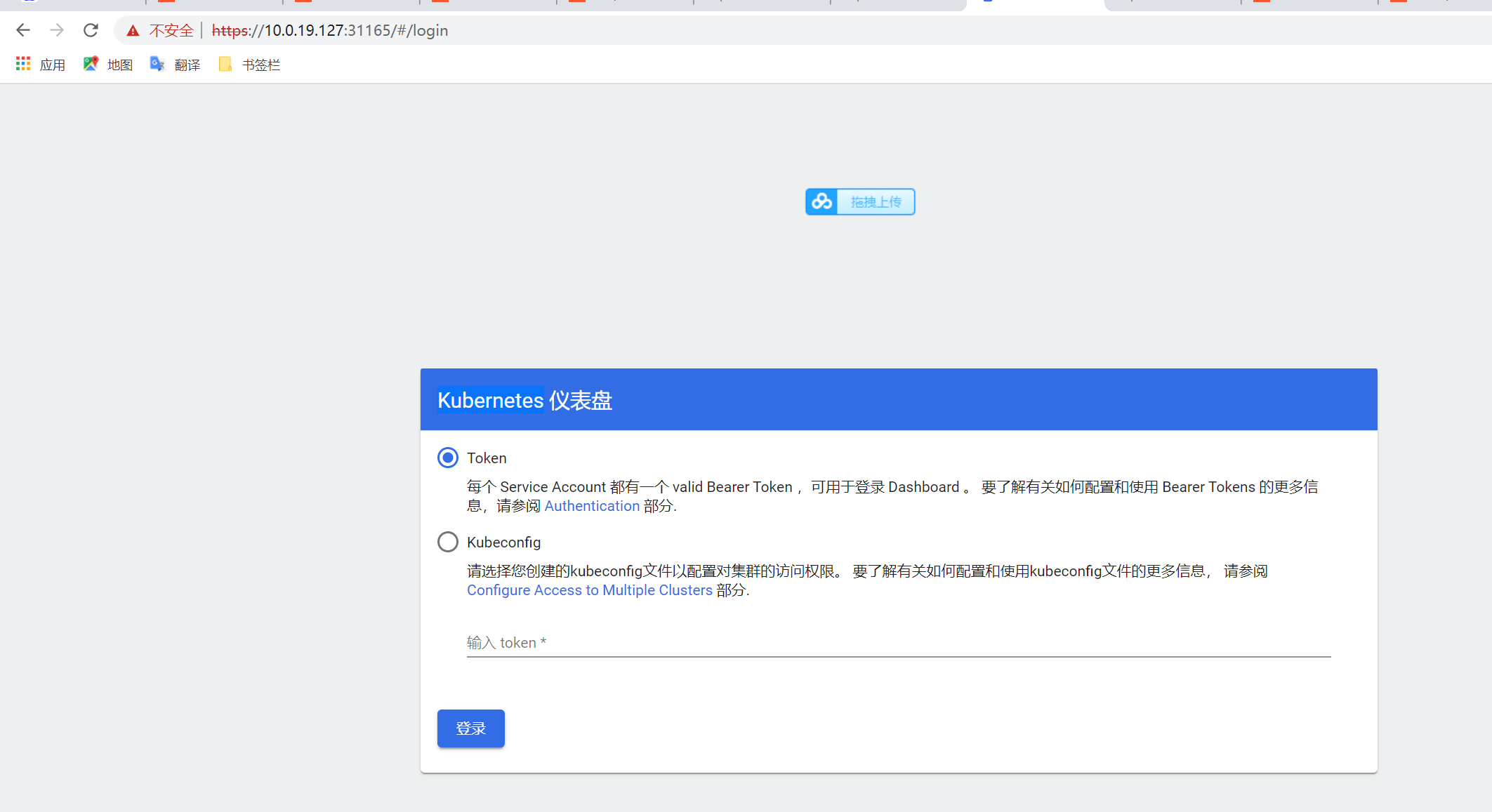The height and width of the screenshot is (812, 1492).
Task: Open the 翻译 translate bookmark
Action: pyautogui.click(x=176, y=65)
